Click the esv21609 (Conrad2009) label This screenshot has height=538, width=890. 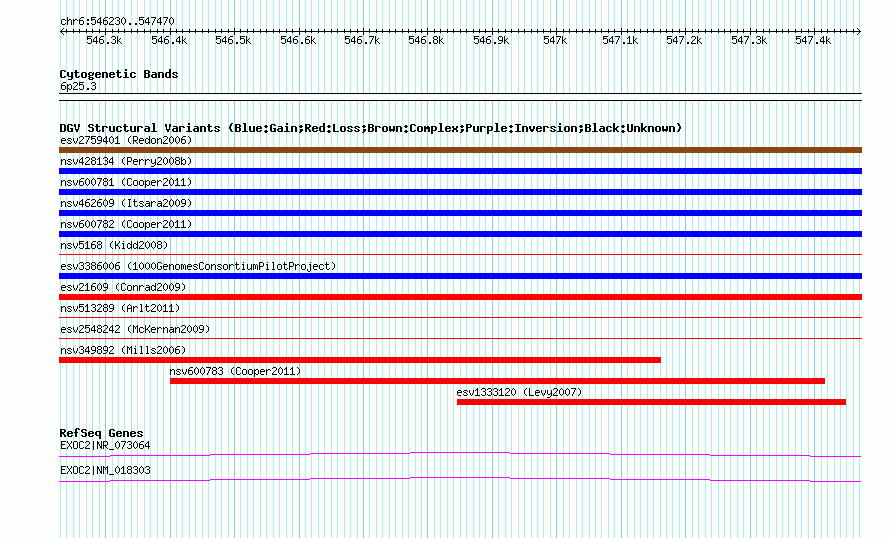coord(123,287)
